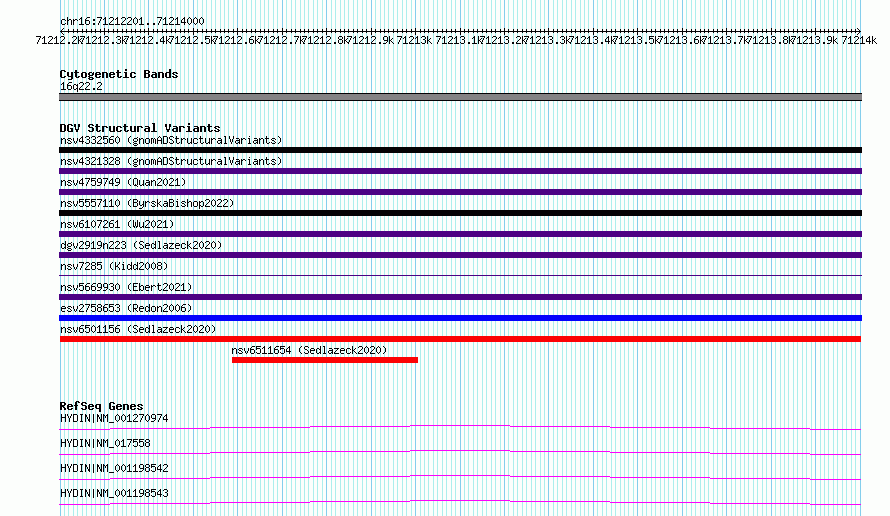Click the thin line under nsv7285

(460, 276)
